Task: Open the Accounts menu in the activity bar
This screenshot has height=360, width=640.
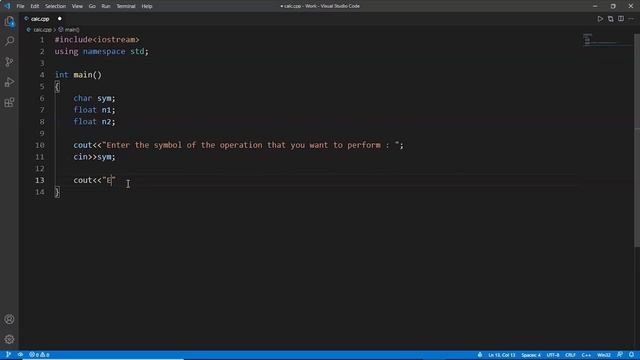Action: click(x=9, y=319)
